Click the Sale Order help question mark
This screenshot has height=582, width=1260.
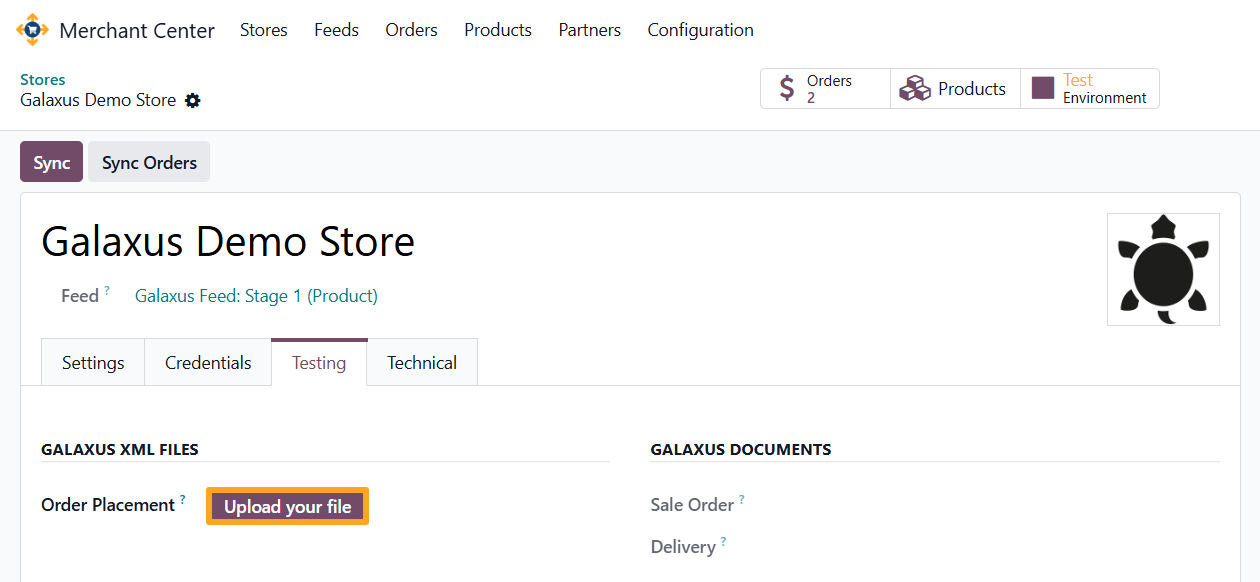pyautogui.click(x=742, y=499)
